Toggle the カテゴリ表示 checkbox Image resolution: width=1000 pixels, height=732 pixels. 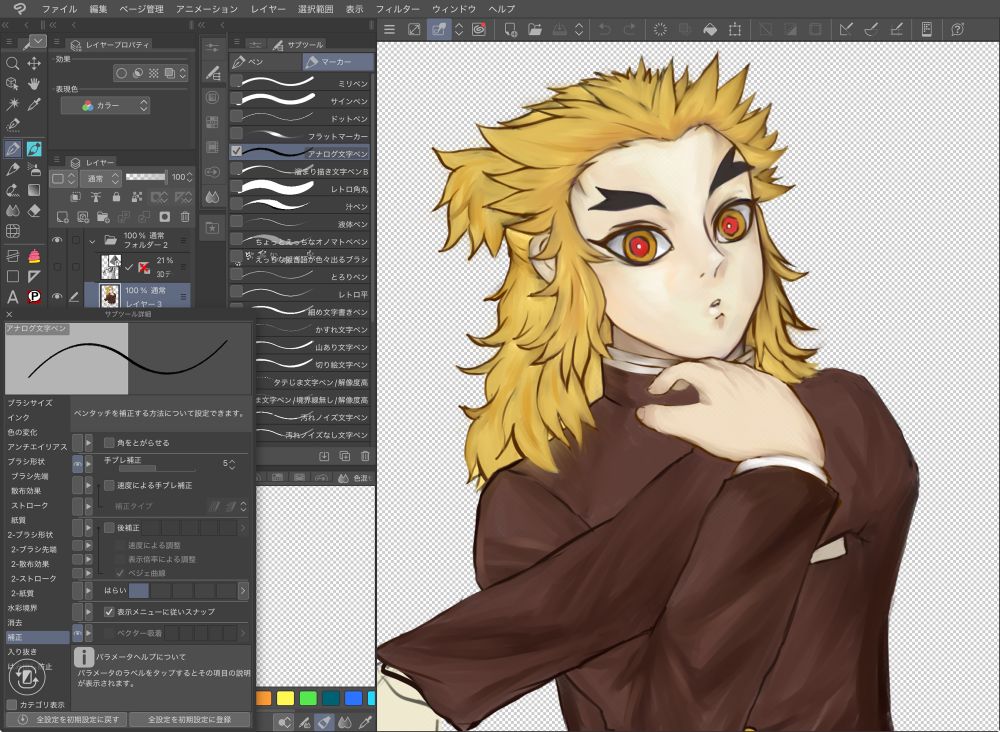pos(11,705)
